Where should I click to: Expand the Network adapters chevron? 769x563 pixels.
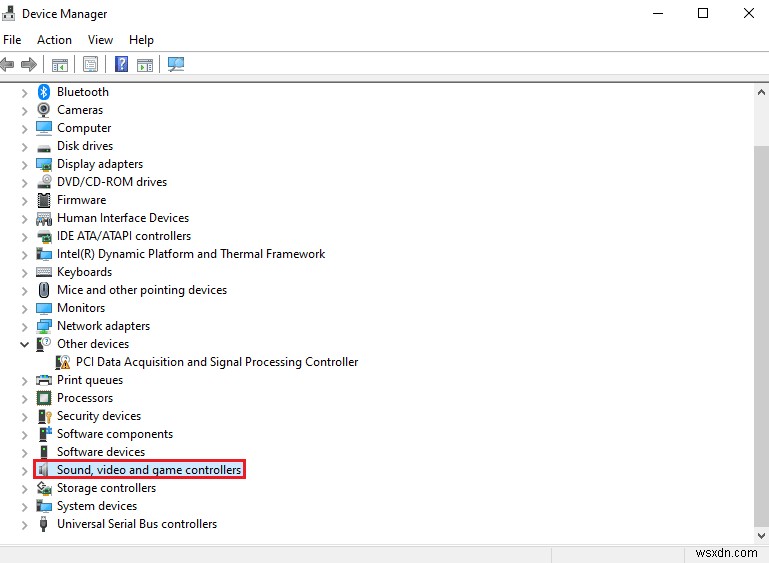24,327
